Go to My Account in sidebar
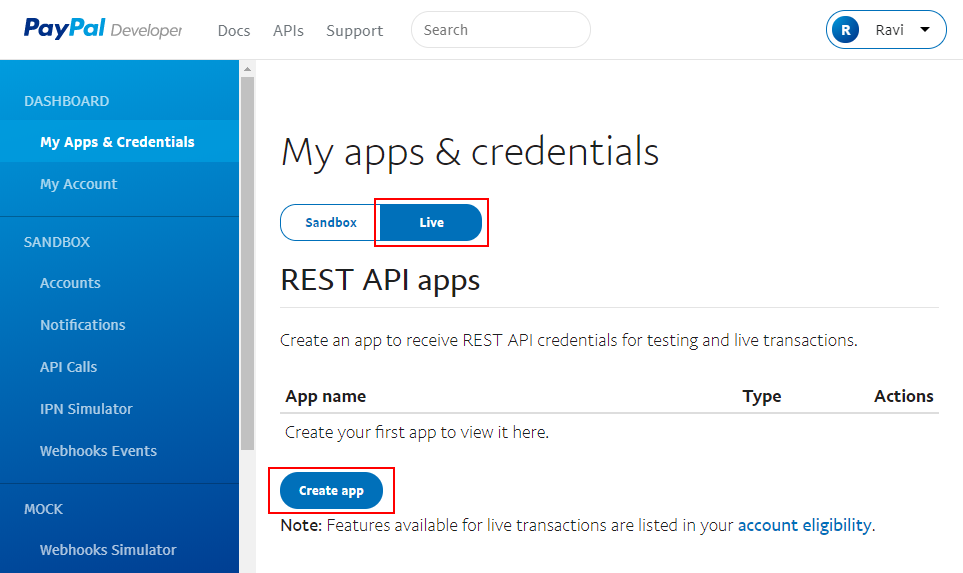 tap(79, 184)
